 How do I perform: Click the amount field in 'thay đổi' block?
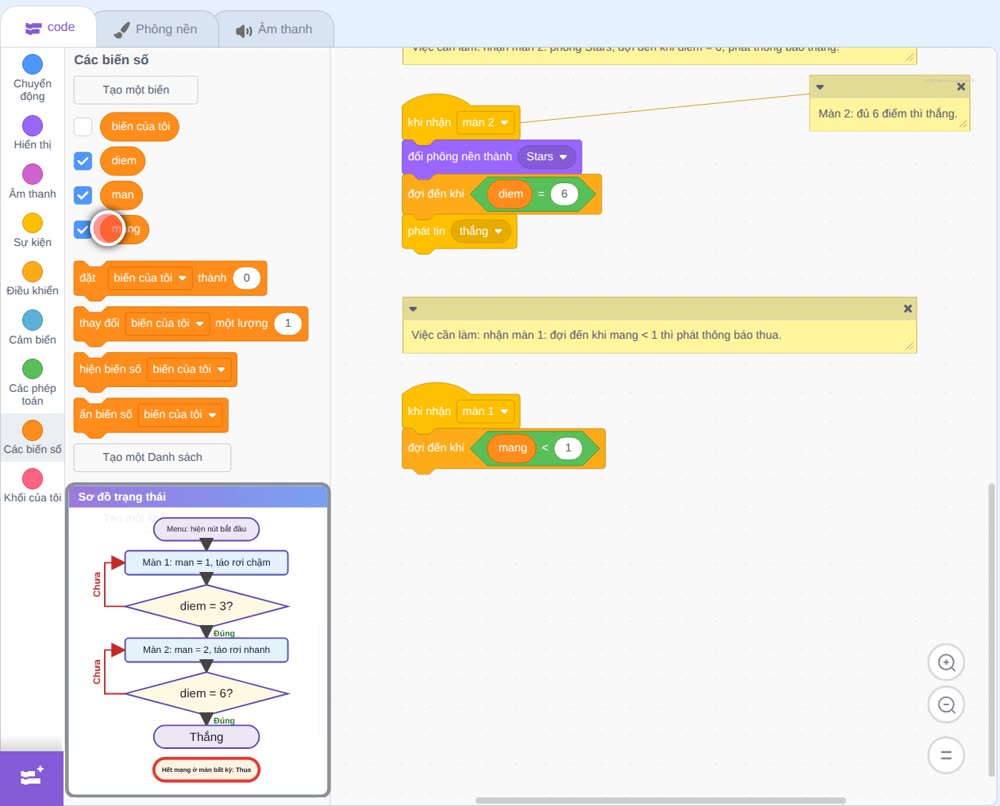288,323
